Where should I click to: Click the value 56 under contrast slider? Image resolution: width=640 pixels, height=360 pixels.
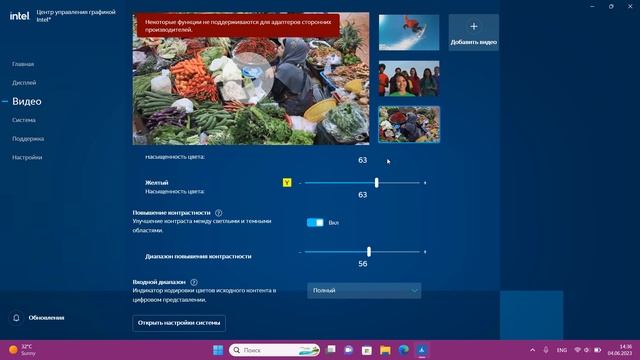point(362,264)
